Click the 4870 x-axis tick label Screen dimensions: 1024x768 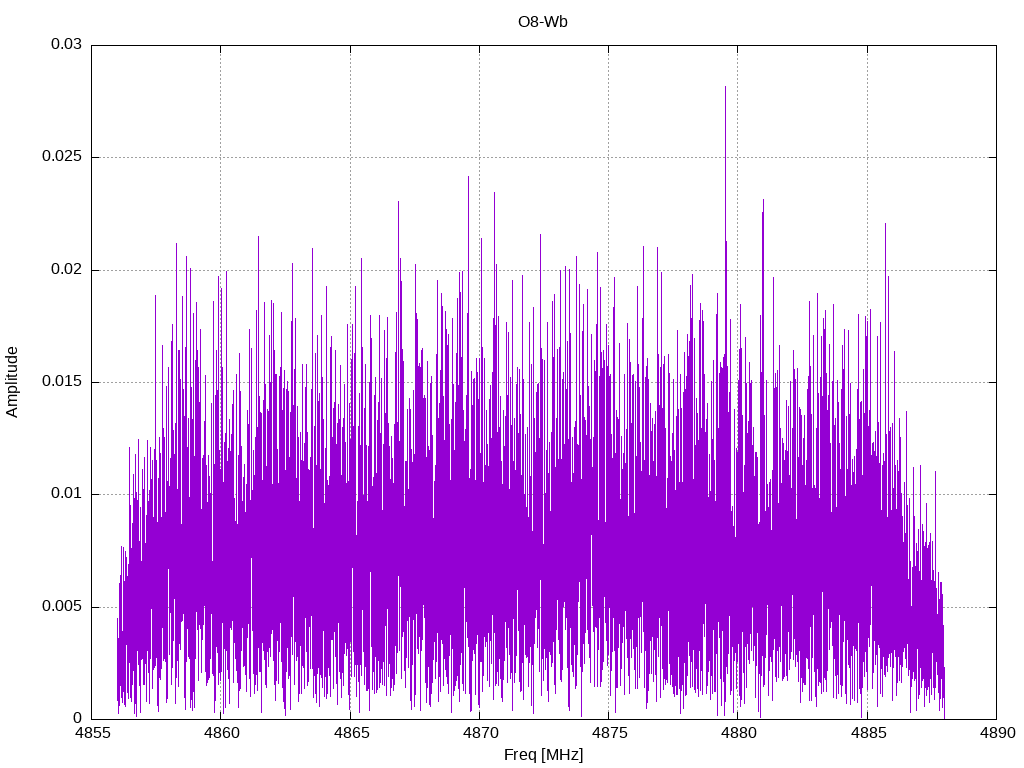click(x=479, y=733)
